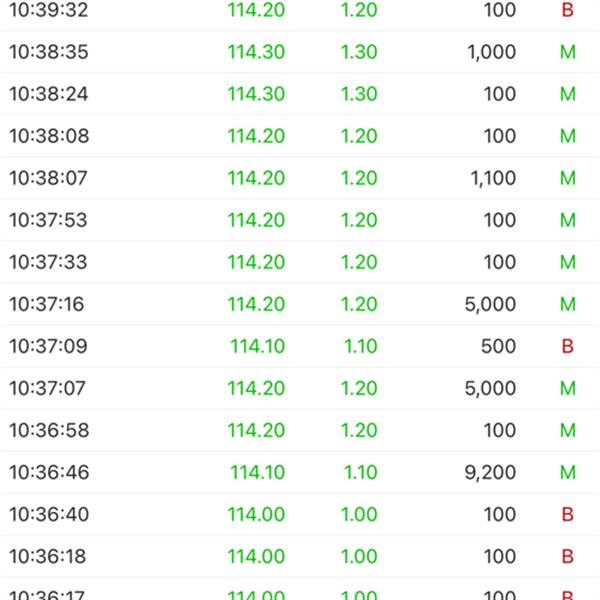Tap the 10:37:33 trade entry
Image resolution: width=600 pixels, height=600 pixels.
[x=300, y=262]
